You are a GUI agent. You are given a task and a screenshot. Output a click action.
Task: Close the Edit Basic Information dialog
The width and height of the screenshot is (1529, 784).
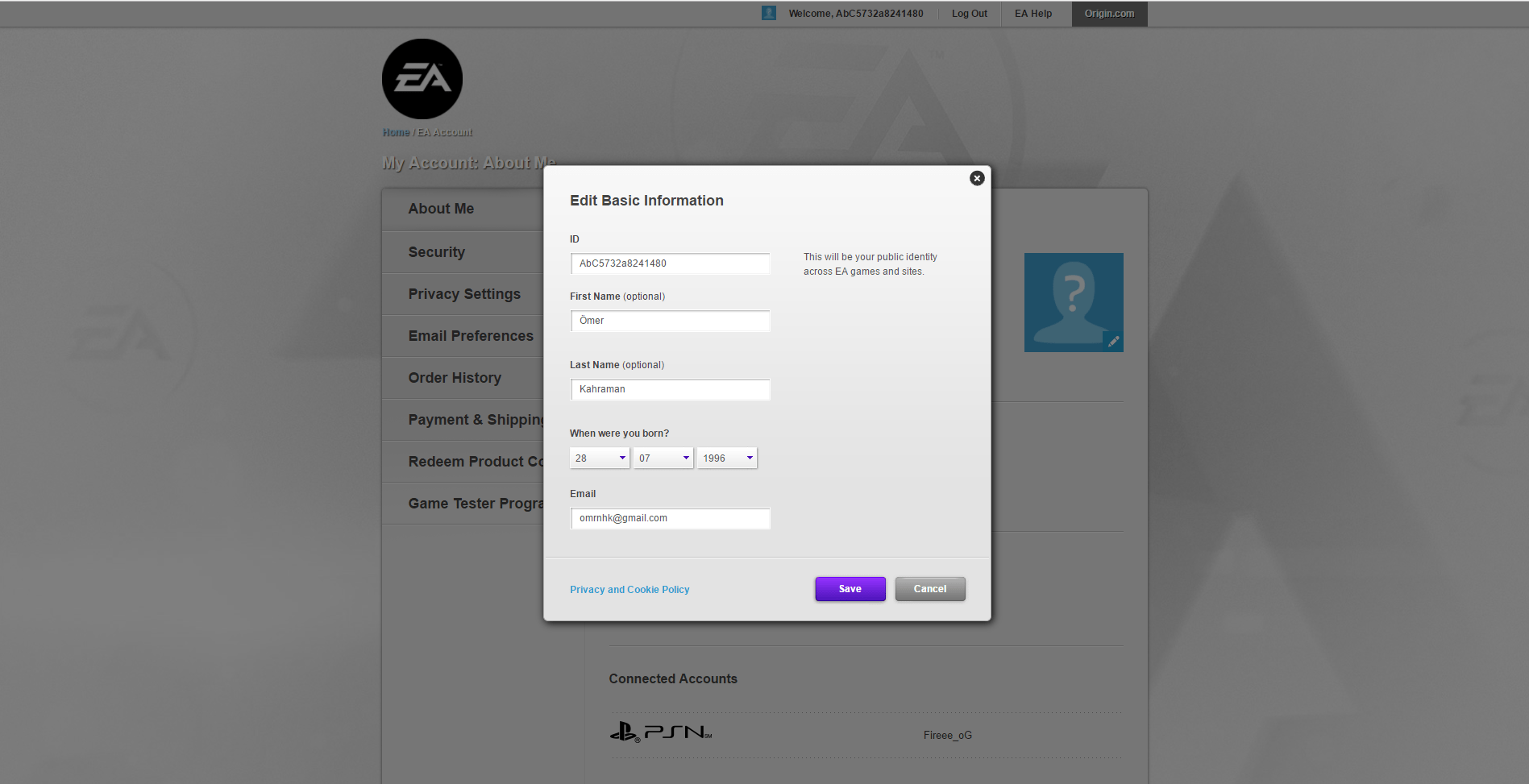click(x=977, y=178)
